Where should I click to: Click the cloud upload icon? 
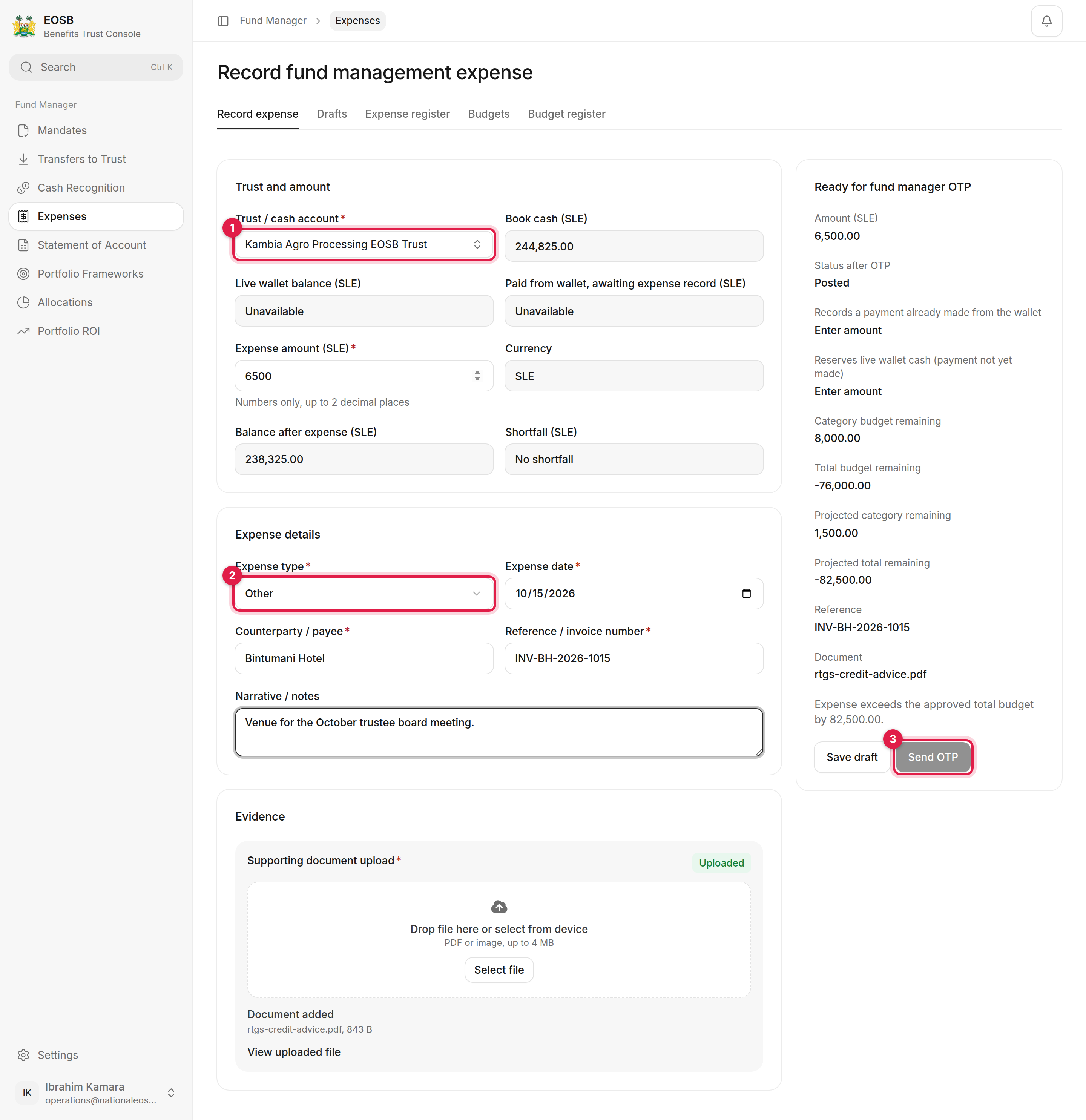pos(499,906)
